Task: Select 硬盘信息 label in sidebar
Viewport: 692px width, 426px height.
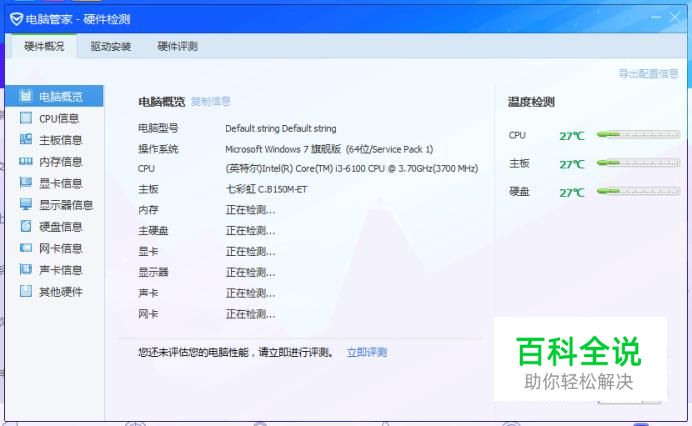Action: (x=61, y=226)
